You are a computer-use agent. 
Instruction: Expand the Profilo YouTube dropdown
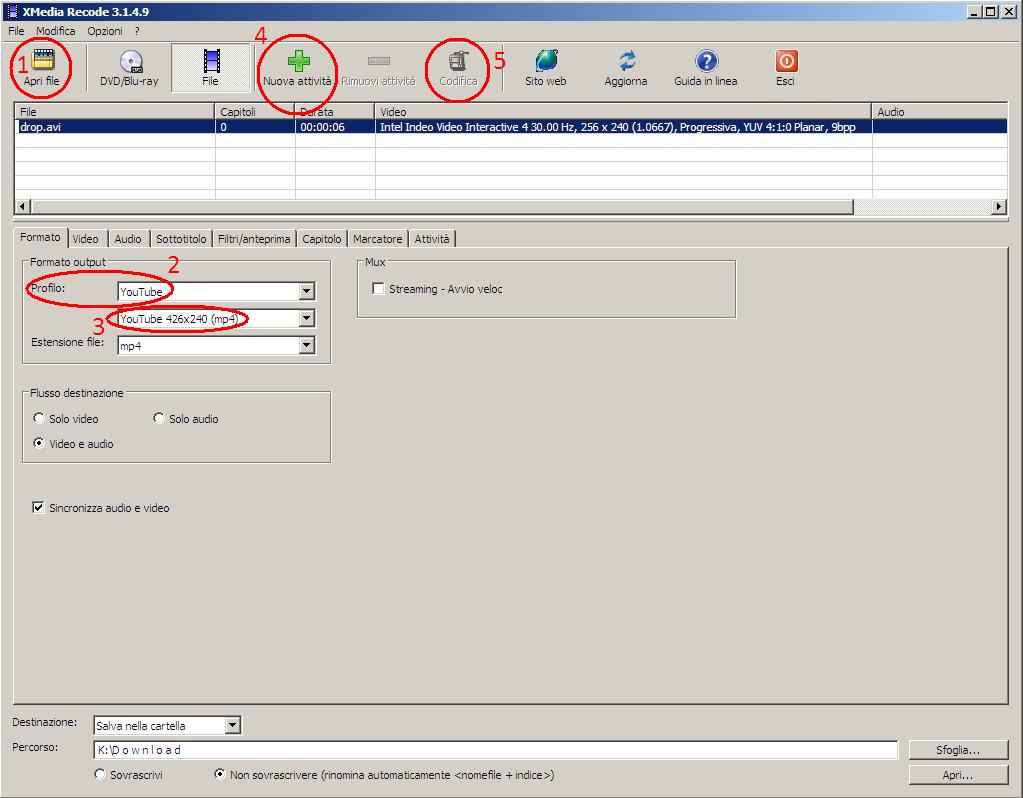(307, 292)
